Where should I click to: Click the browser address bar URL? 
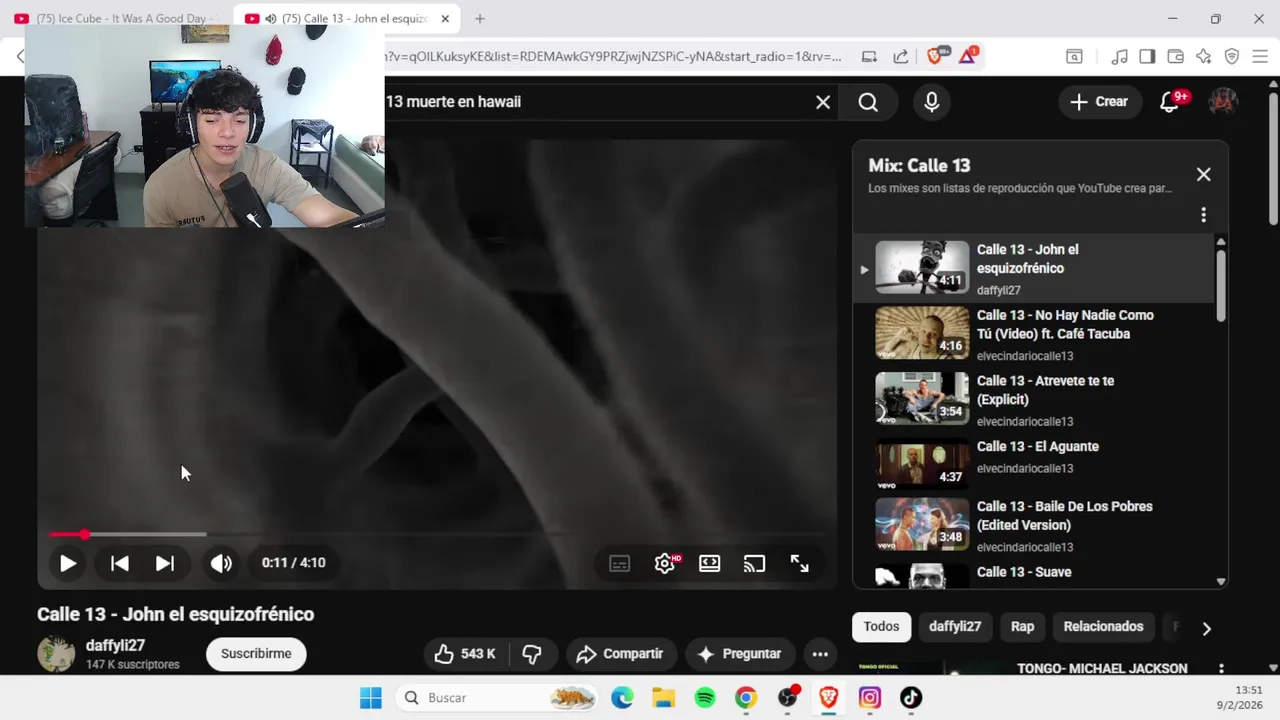coord(614,57)
